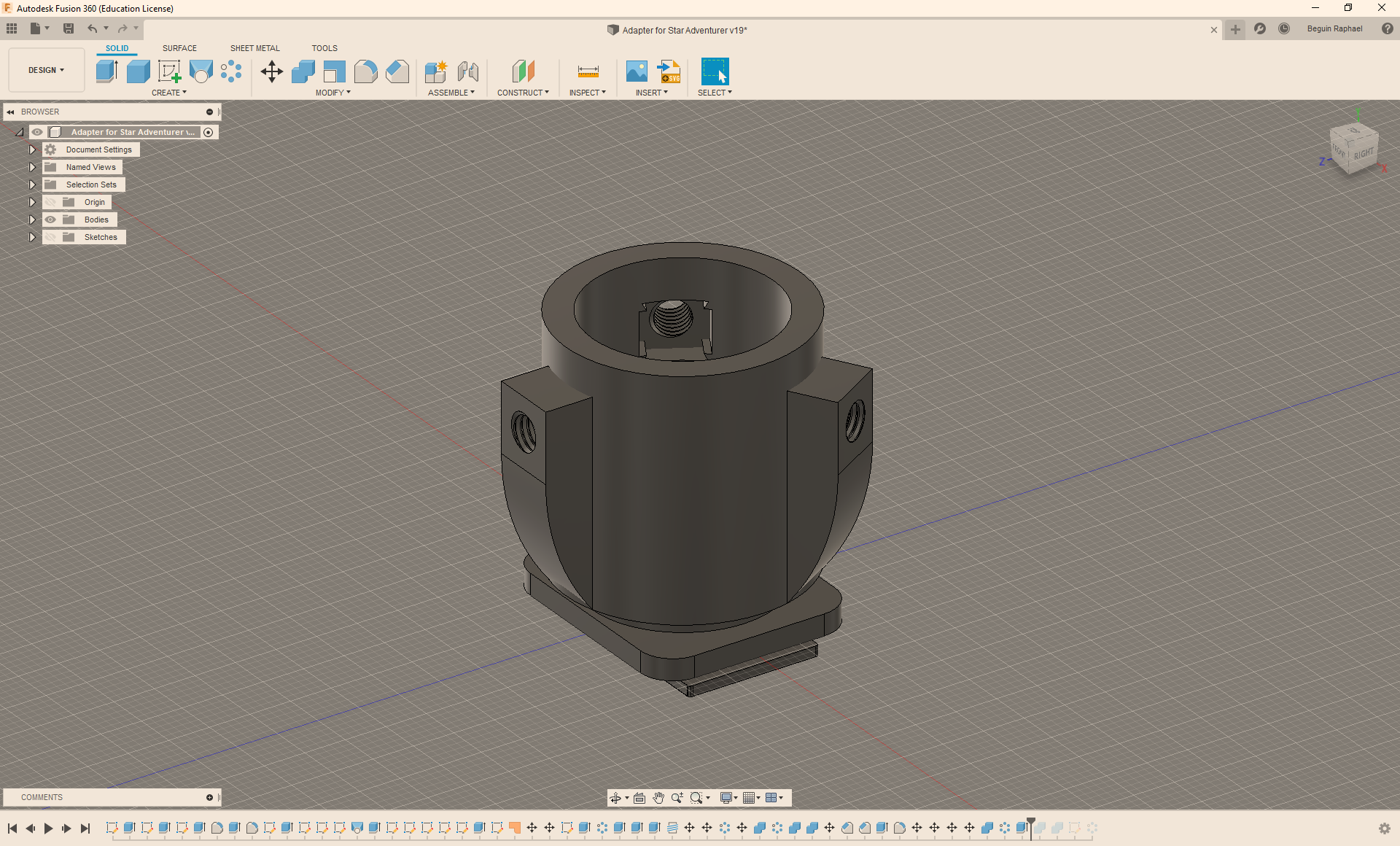Switch to the SURFACE tab
This screenshot has height=846, width=1400.
(x=179, y=48)
